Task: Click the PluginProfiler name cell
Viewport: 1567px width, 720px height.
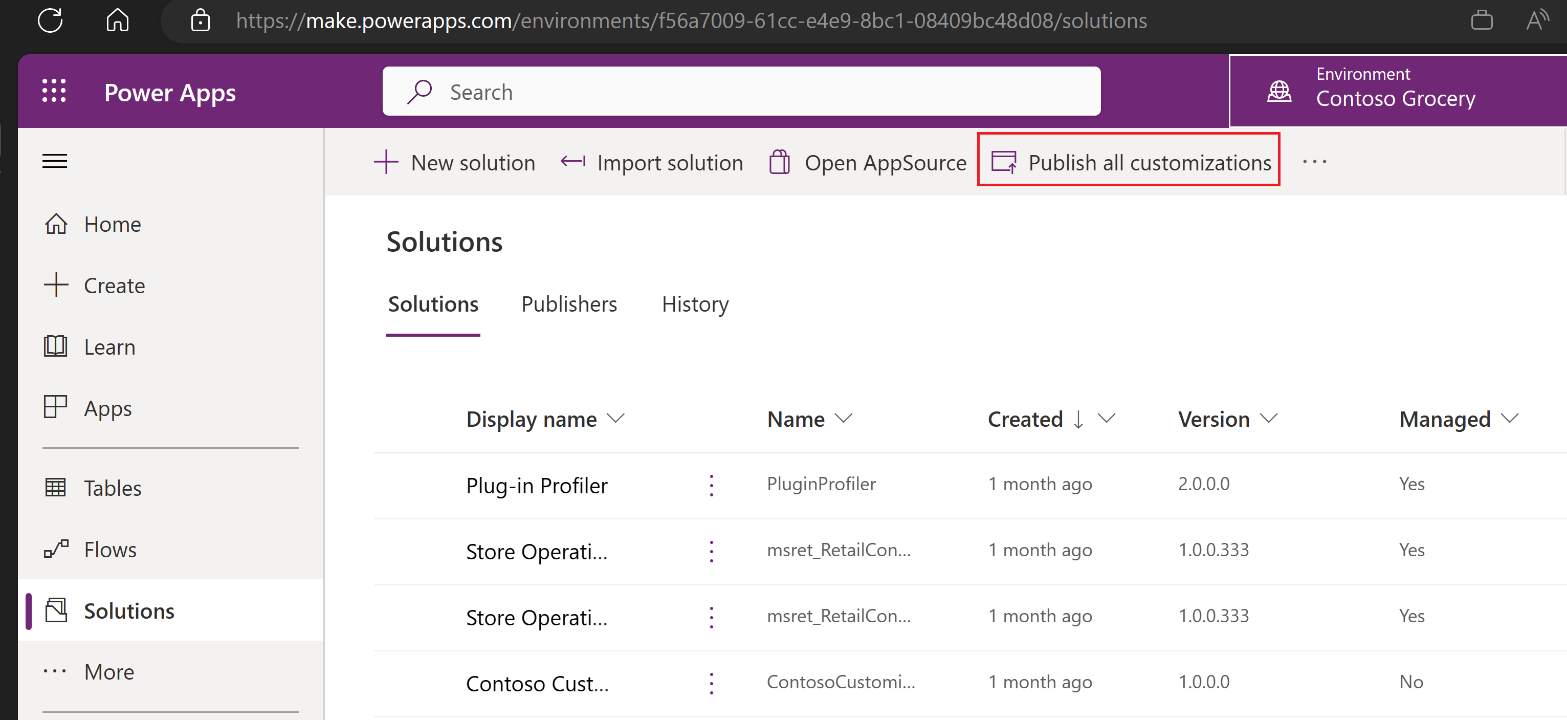Action: 821,484
